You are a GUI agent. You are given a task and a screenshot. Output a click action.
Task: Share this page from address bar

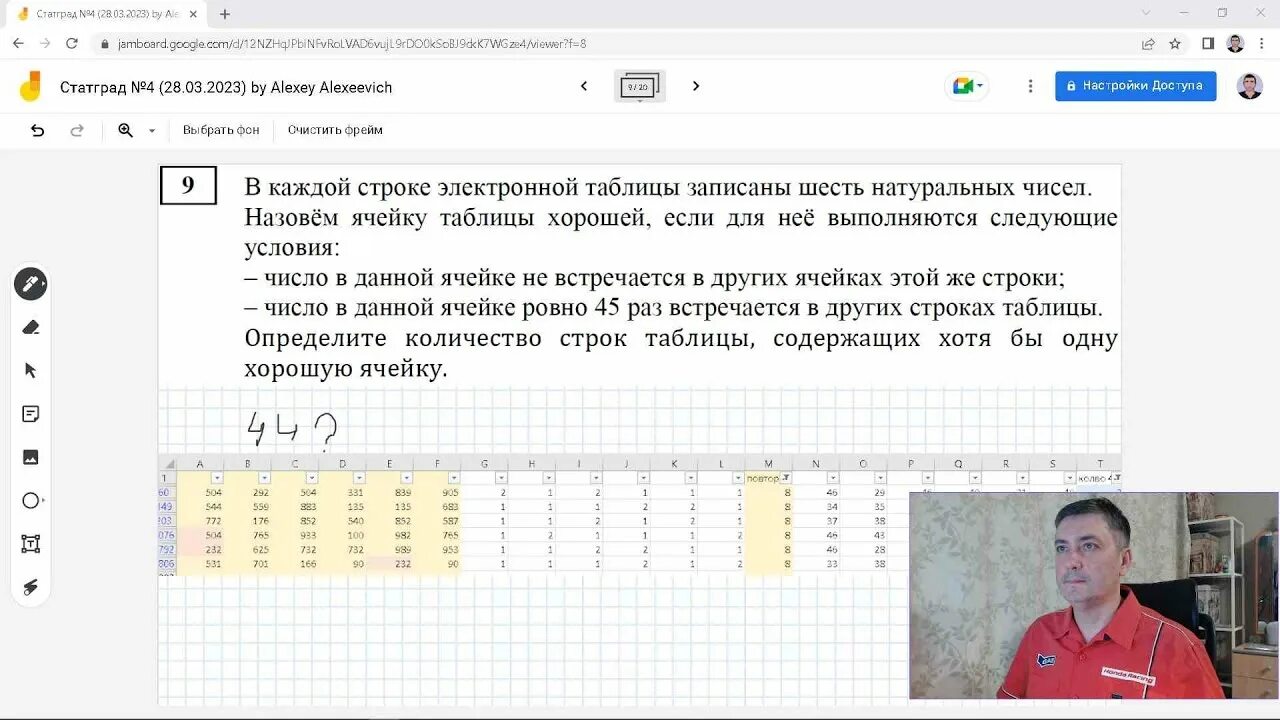click(1148, 44)
